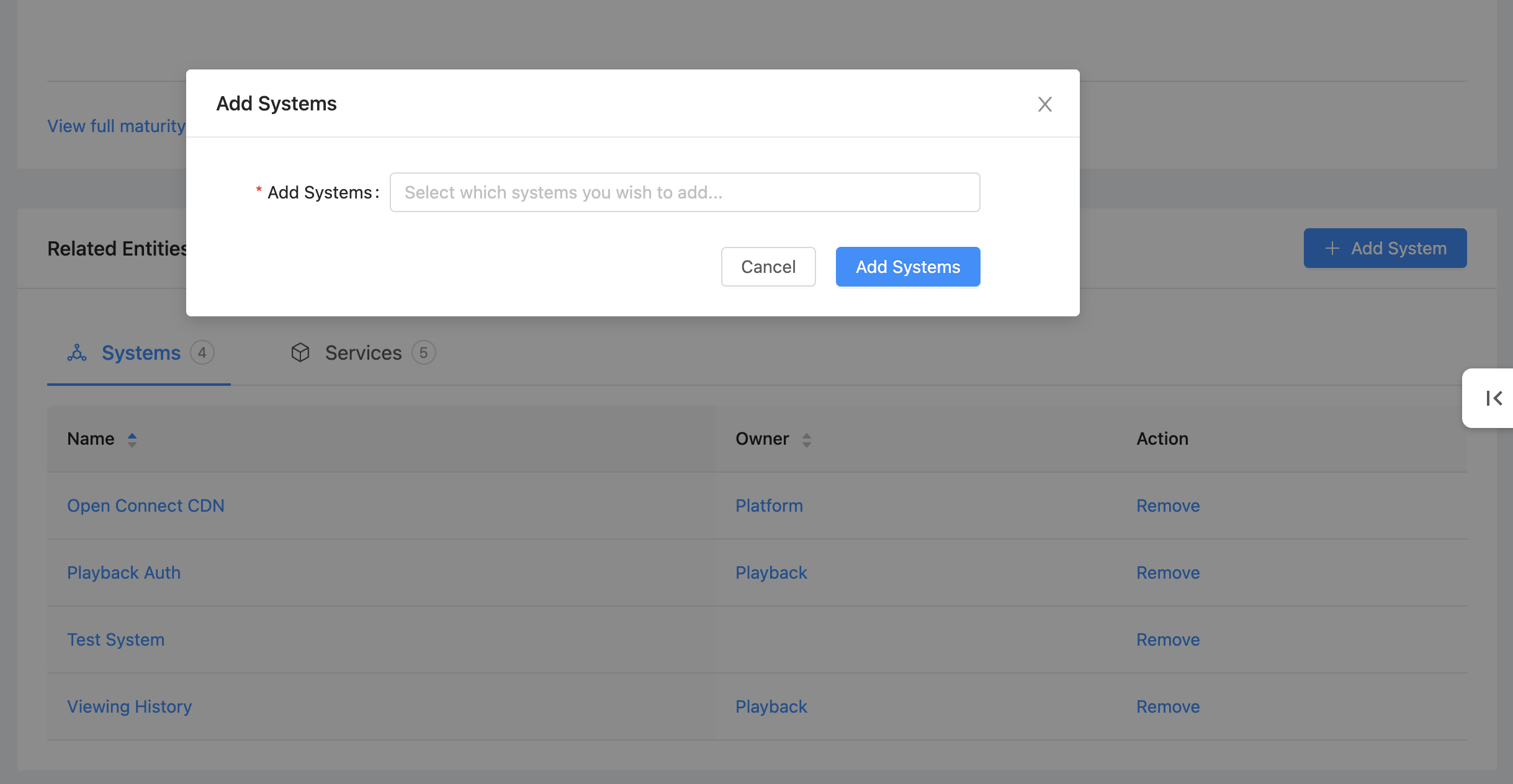Click the Services count badge 5
The height and width of the screenshot is (784, 1513).
click(424, 353)
